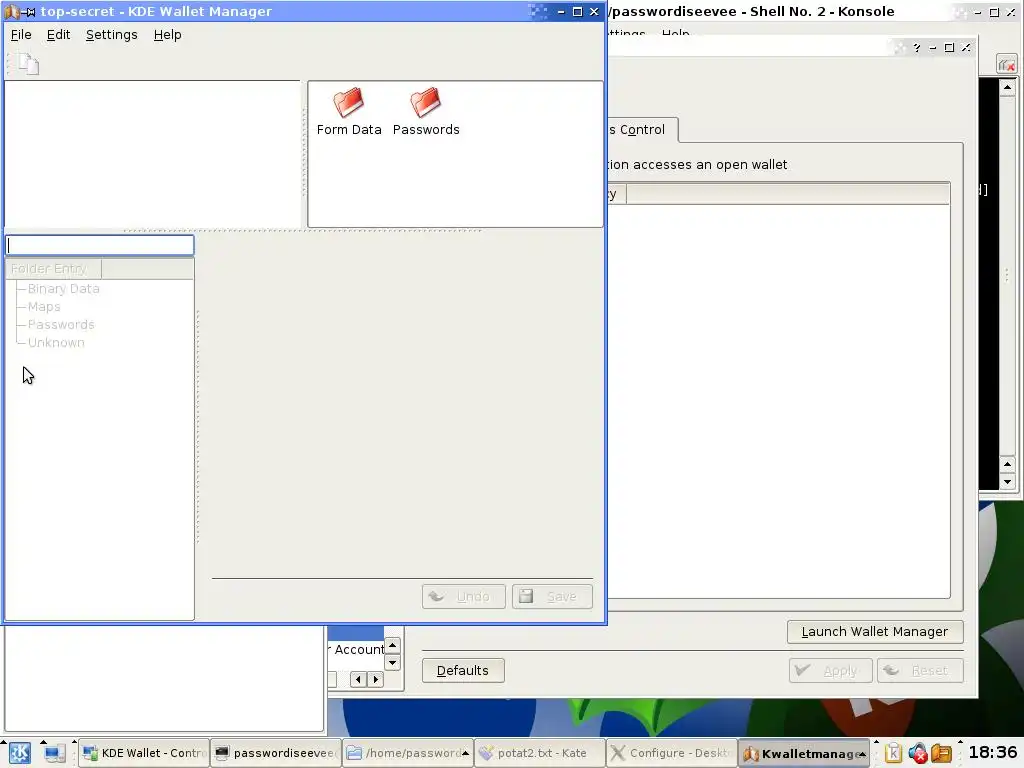The height and width of the screenshot is (768, 1024).
Task: Click the show desktop taskbar icon
Action: [54, 753]
